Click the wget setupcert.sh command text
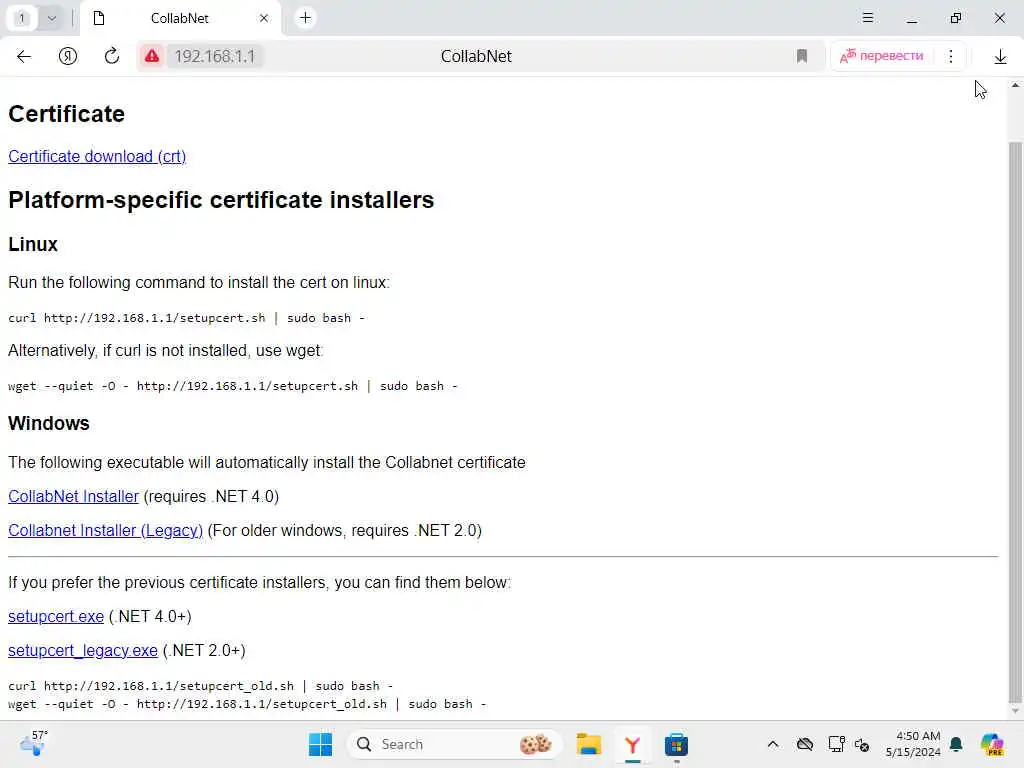Screen dimensions: 1024x768 (232, 386)
